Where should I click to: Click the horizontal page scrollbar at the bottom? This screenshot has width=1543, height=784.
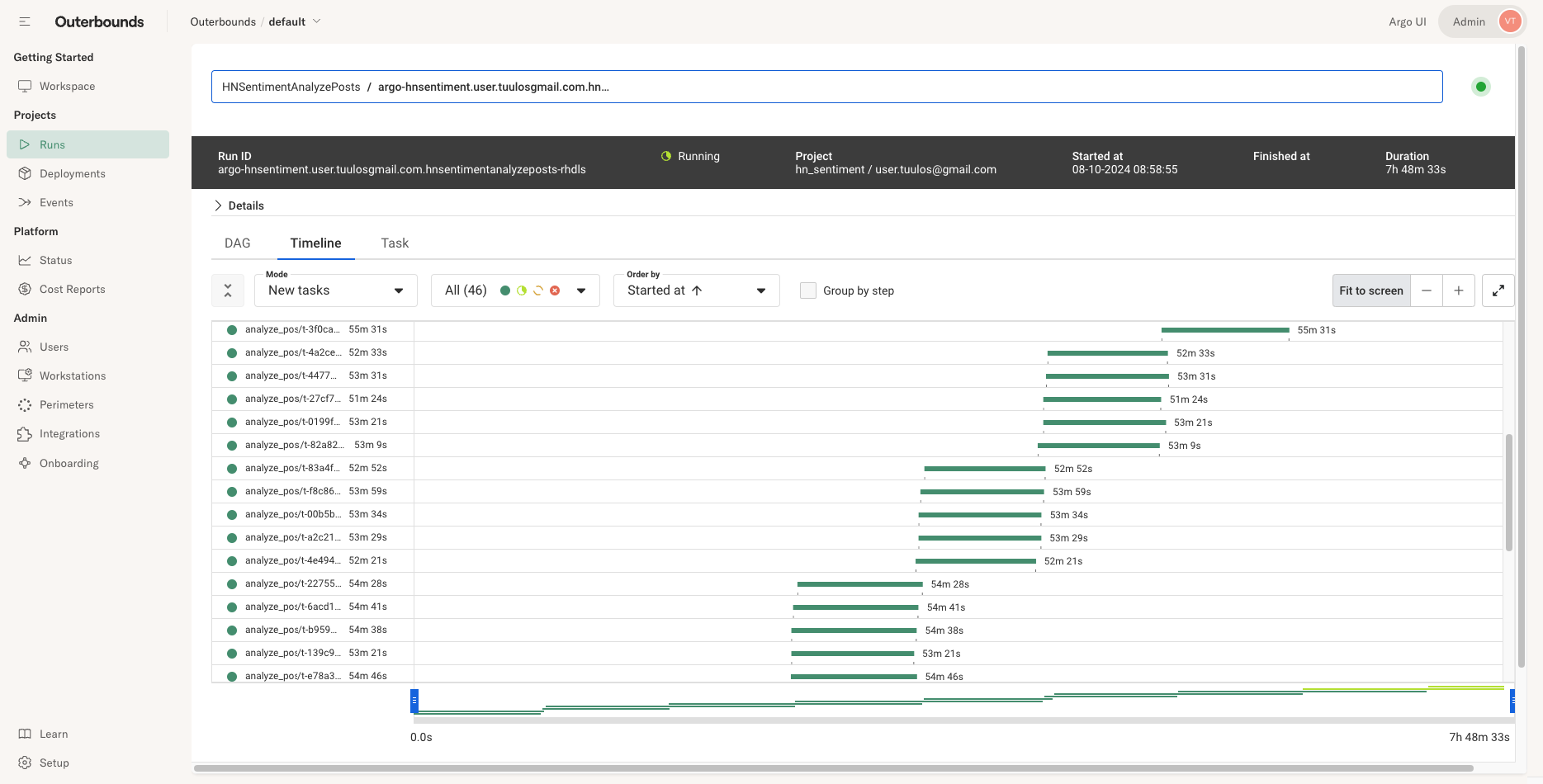834,768
